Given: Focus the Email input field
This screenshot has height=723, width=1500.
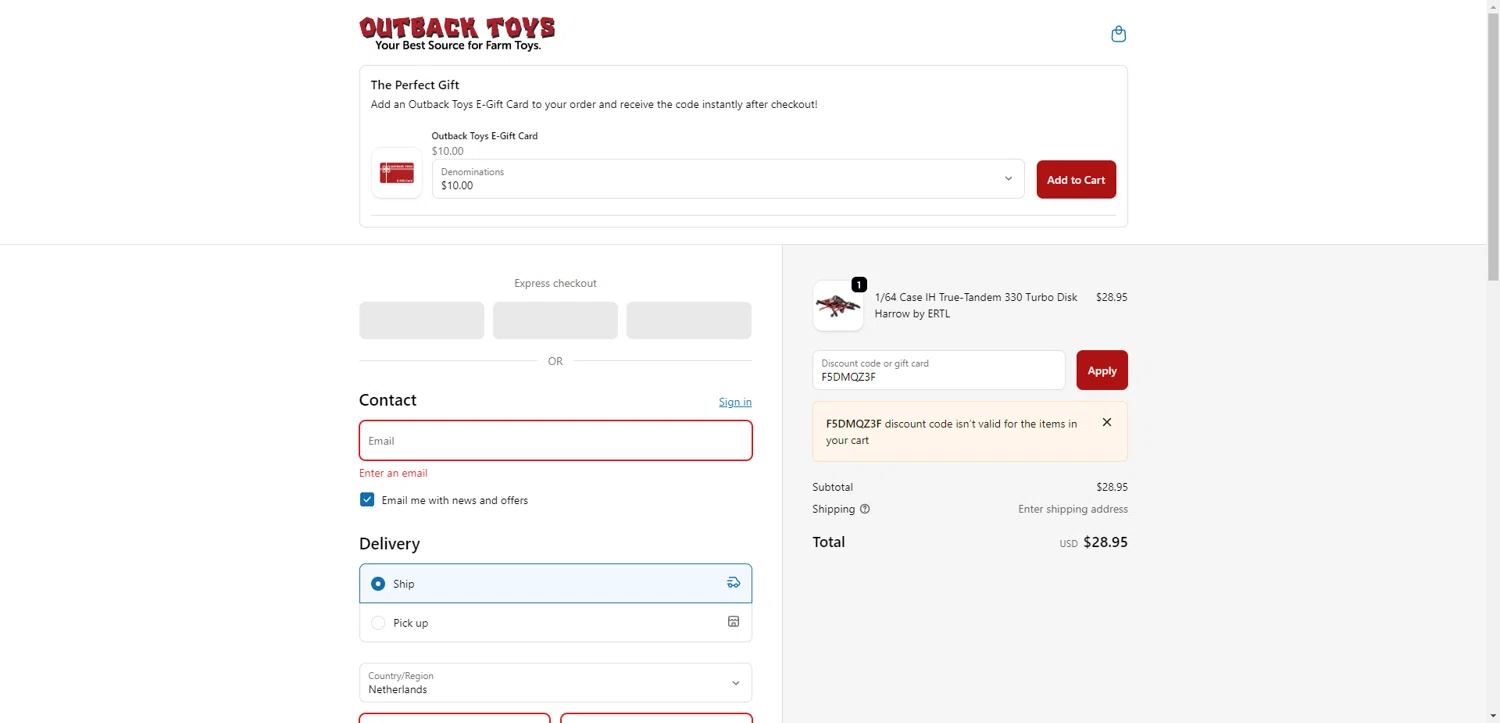Looking at the screenshot, I should [555, 440].
